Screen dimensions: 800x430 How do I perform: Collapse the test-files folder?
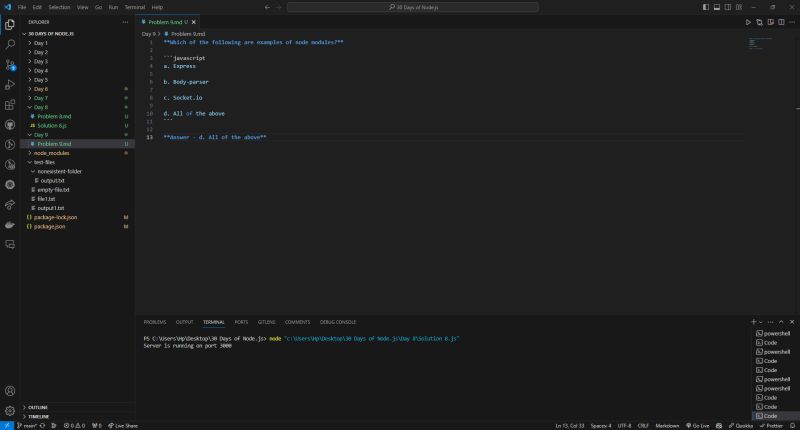pyautogui.click(x=78, y=162)
